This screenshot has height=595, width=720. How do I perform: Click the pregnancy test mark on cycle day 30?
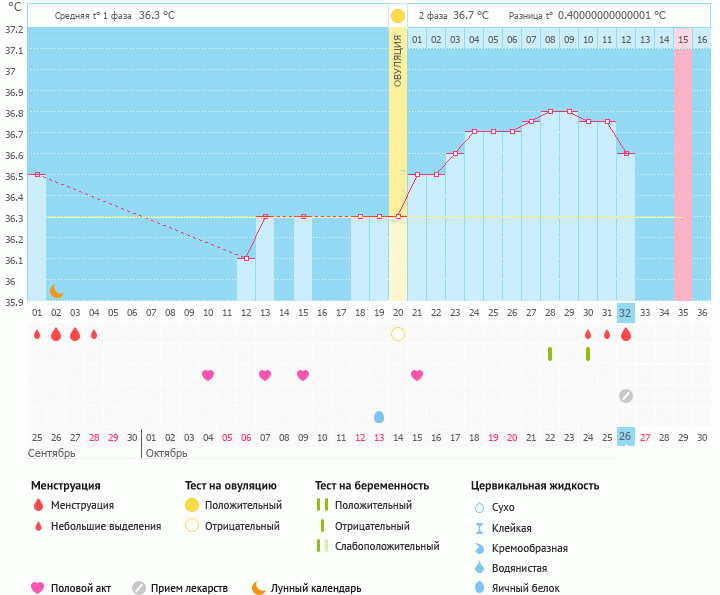[588, 354]
